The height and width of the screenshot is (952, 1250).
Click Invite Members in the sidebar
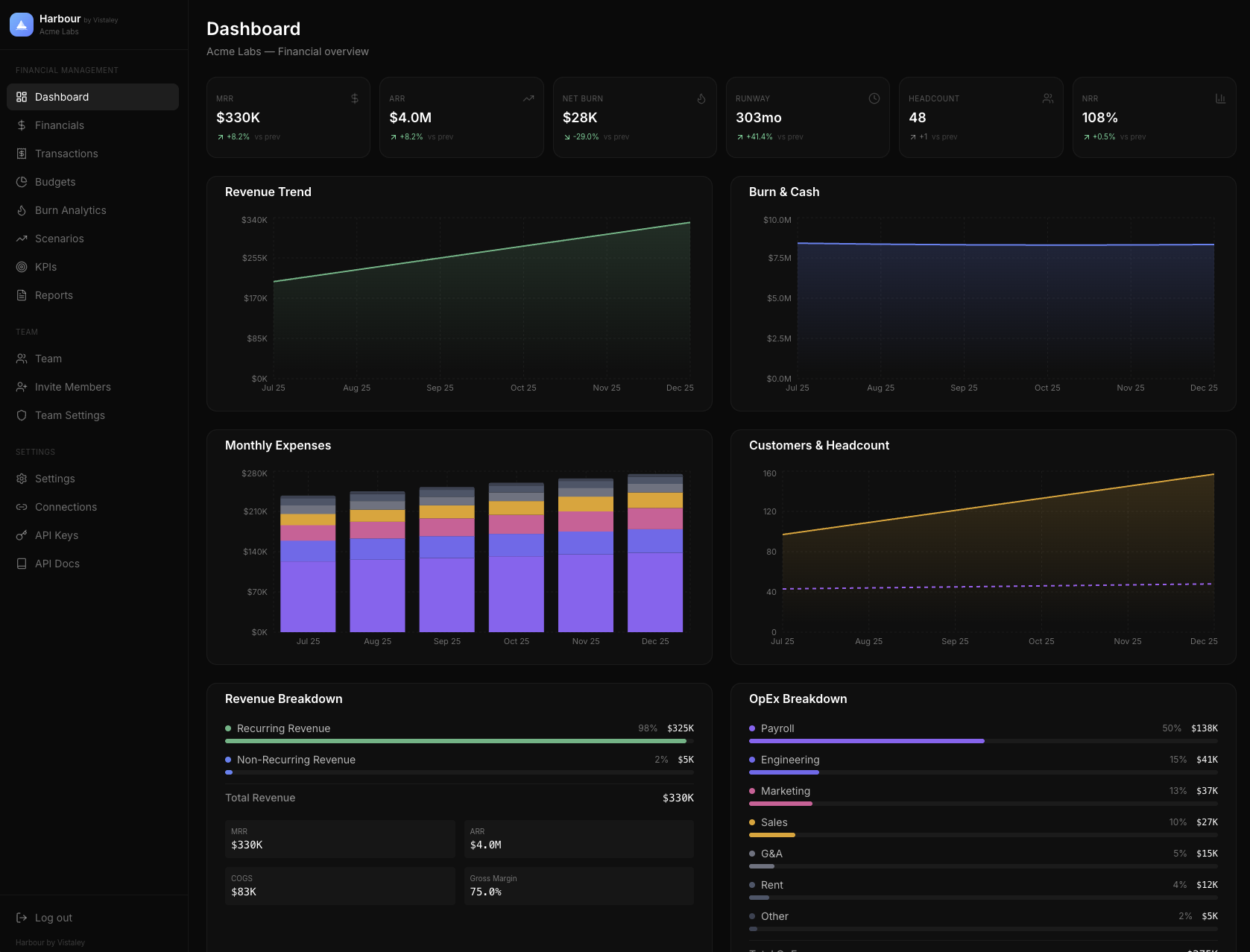72,386
